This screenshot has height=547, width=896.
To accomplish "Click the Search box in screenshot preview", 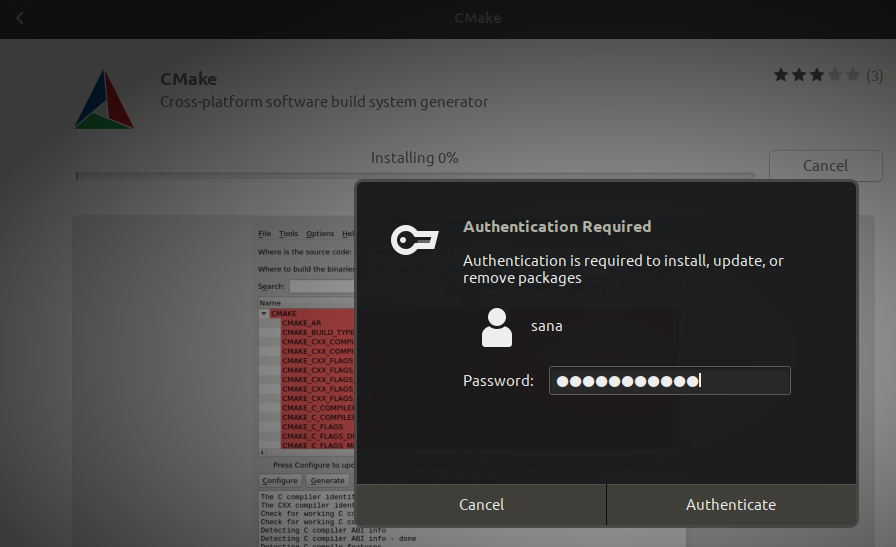I will 321,286.
